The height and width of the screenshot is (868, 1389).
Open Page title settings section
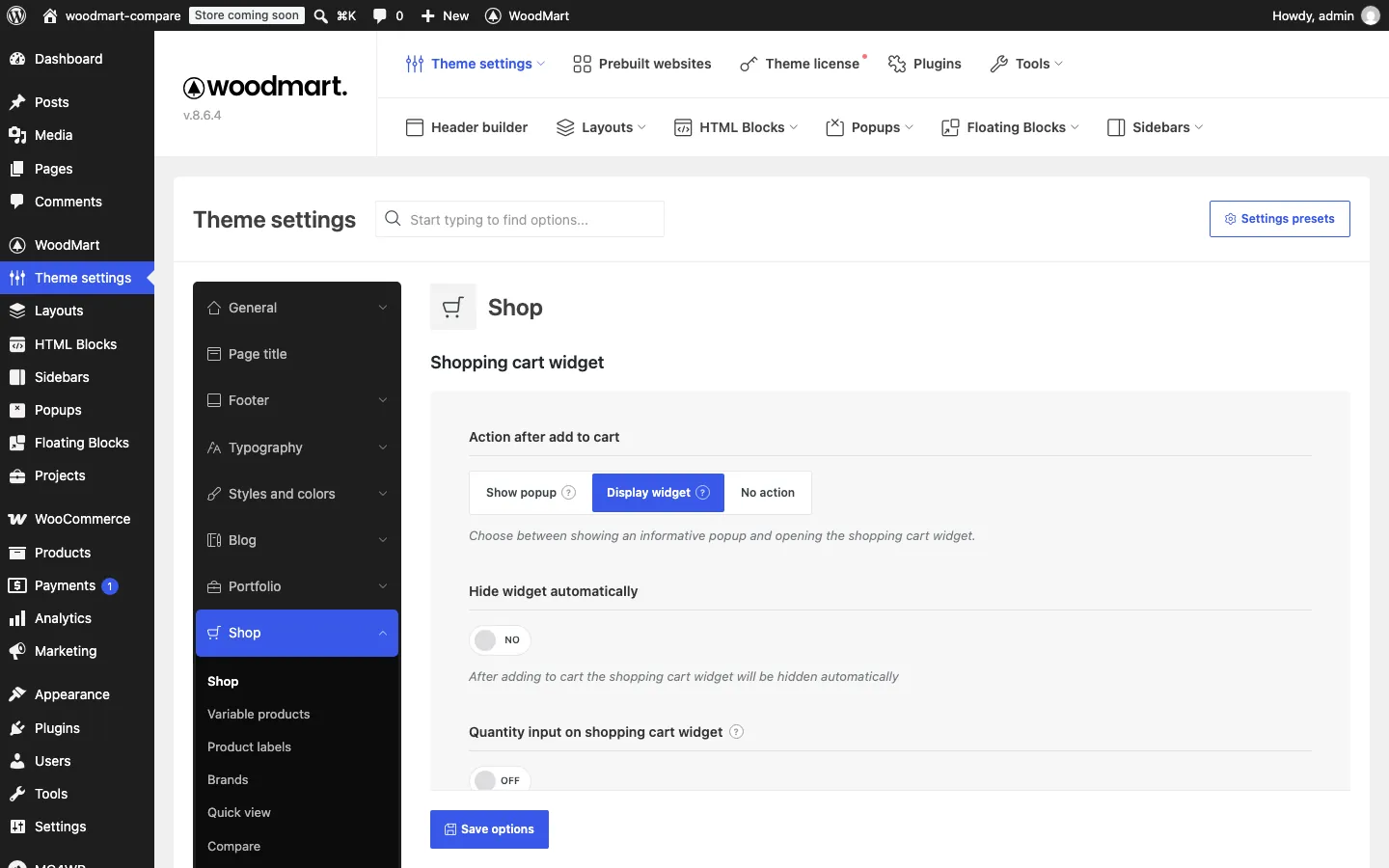point(297,354)
